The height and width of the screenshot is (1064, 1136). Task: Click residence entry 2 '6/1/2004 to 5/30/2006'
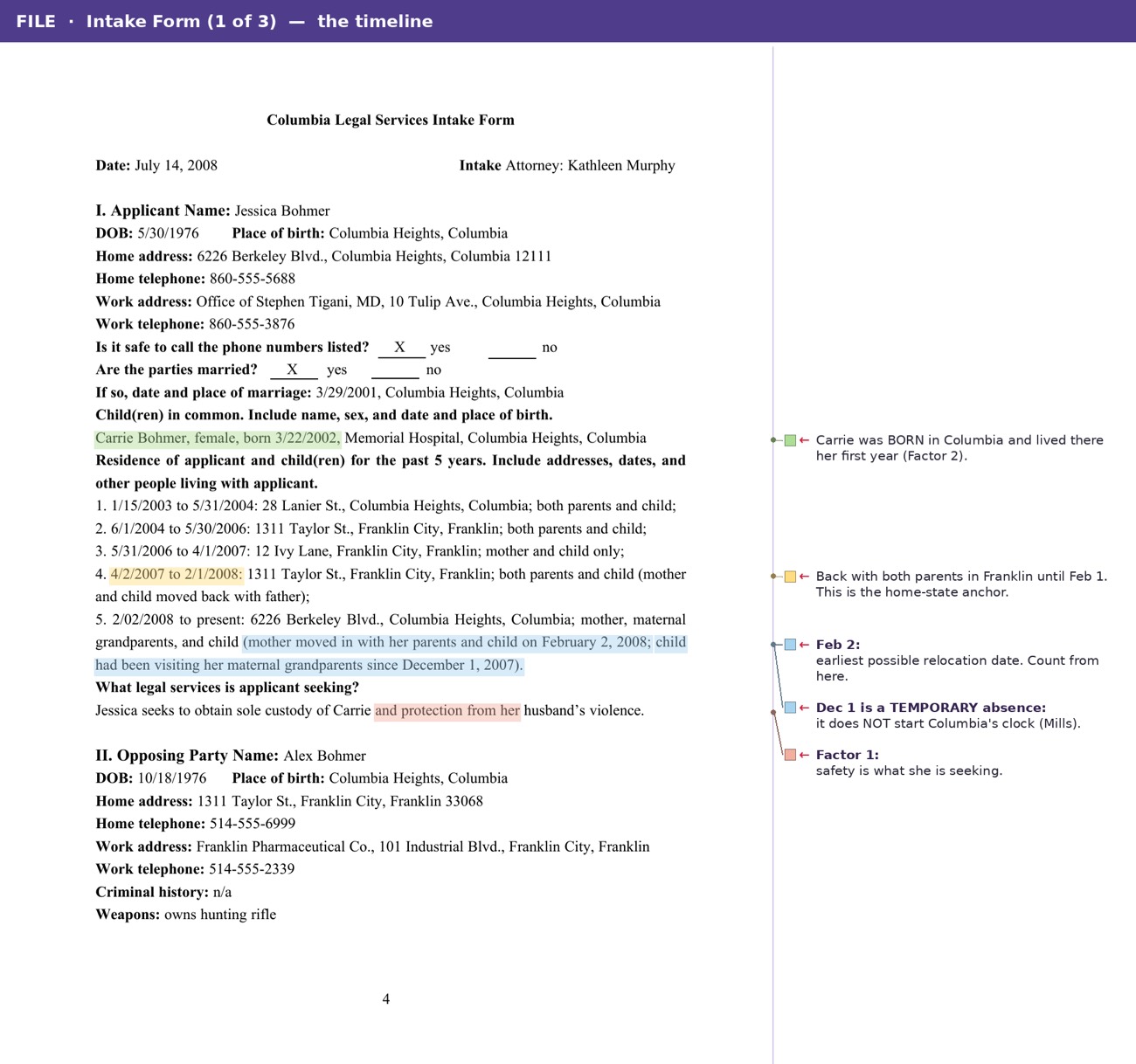(180, 529)
